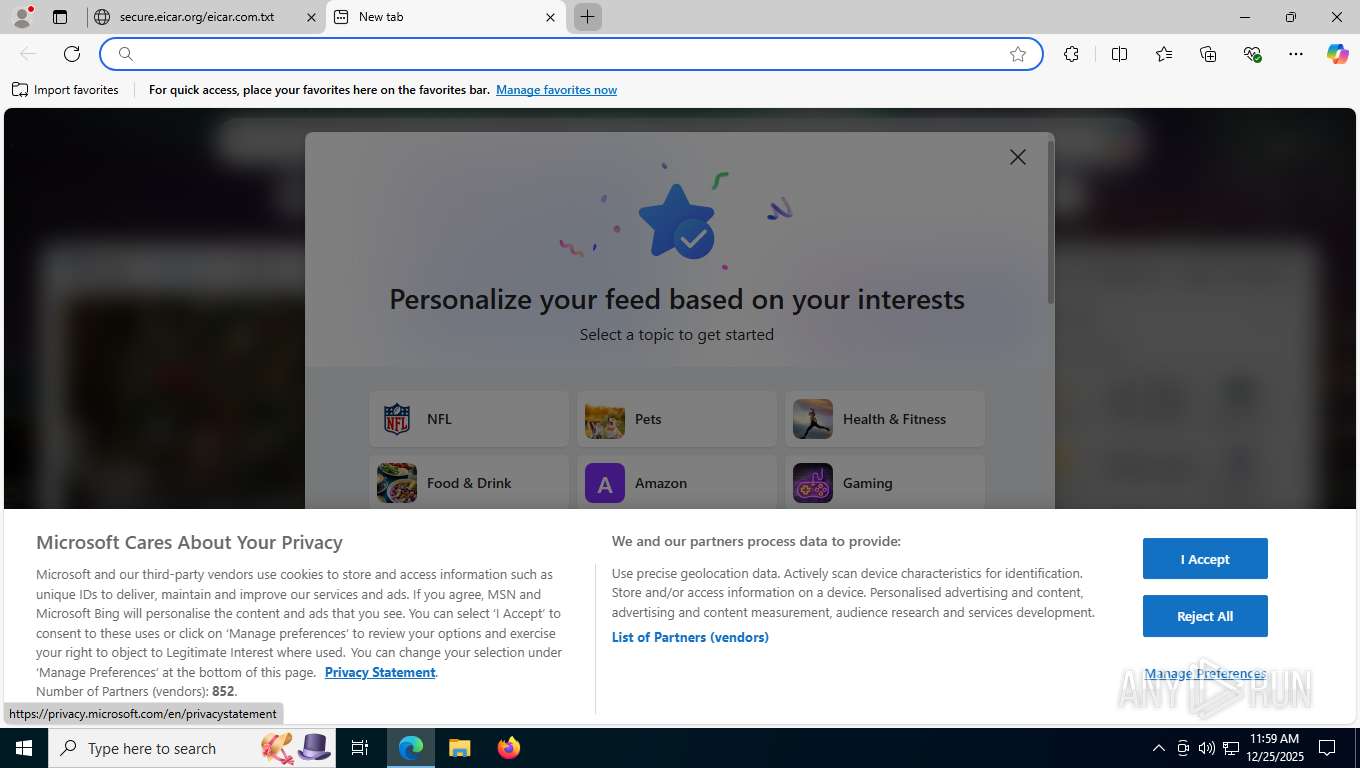
Task: Open Task View on taskbar
Action: click(x=361, y=748)
